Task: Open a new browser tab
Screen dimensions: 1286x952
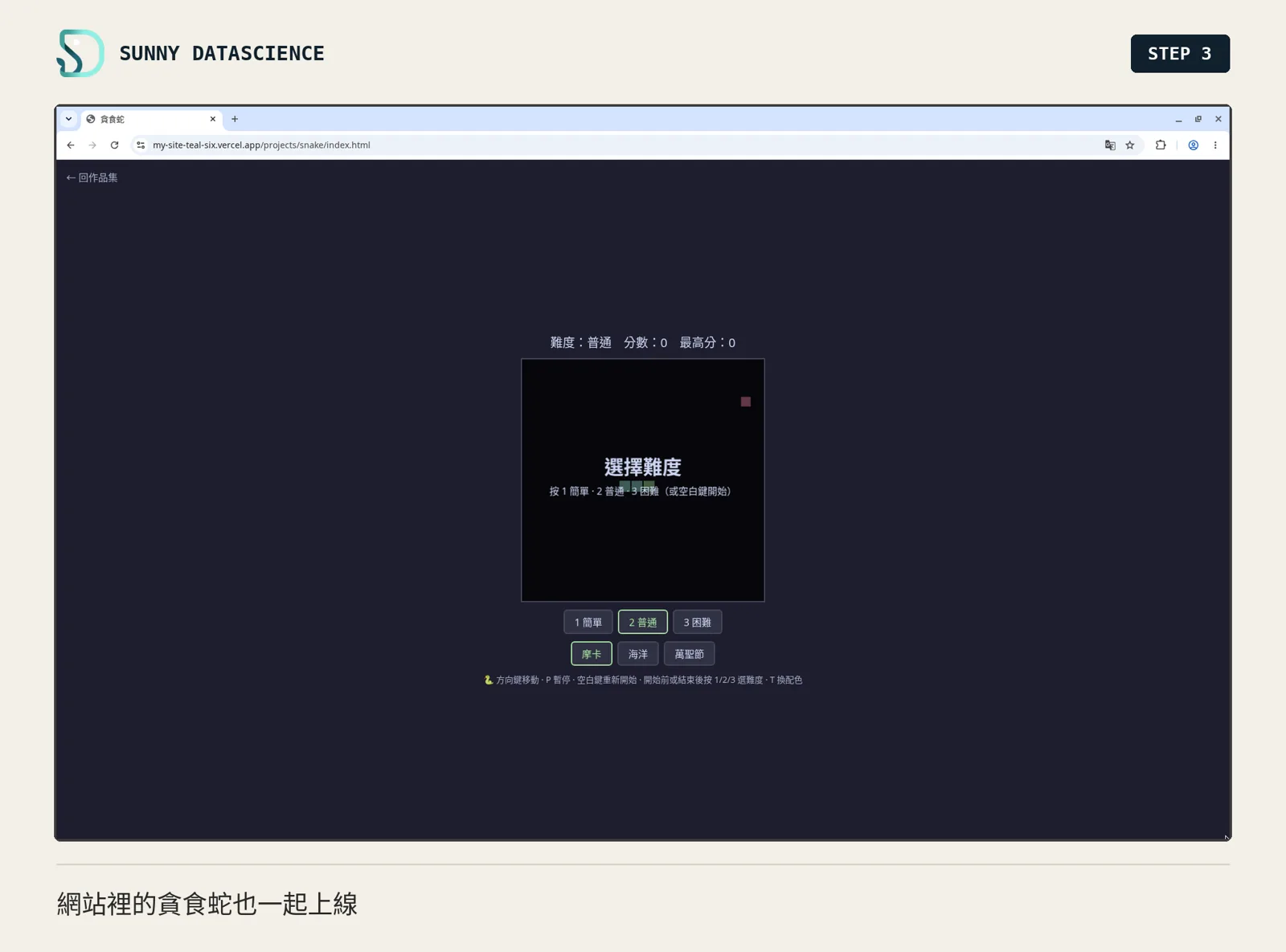Action: tap(235, 119)
